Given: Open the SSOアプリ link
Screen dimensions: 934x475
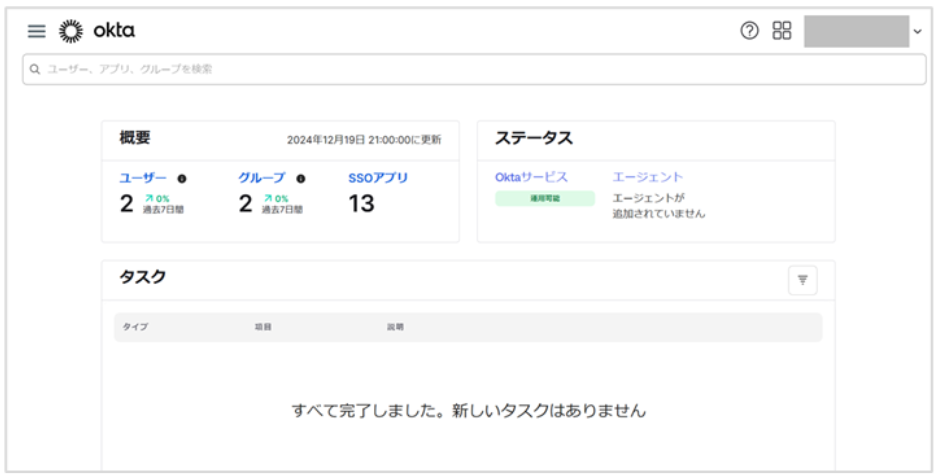Looking at the screenshot, I should 378,178.
